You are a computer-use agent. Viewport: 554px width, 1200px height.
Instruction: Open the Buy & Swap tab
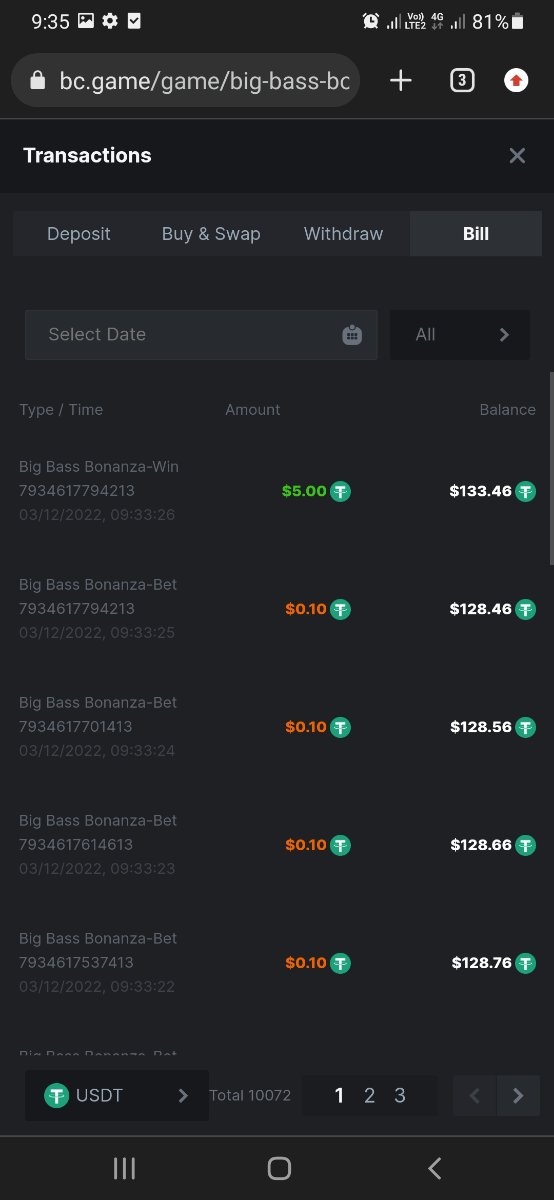coord(211,234)
